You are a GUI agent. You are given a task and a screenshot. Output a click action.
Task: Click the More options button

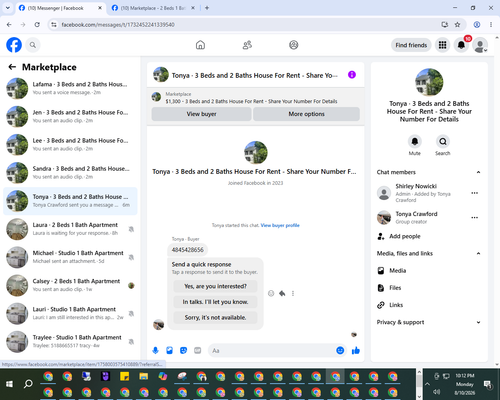(306, 114)
